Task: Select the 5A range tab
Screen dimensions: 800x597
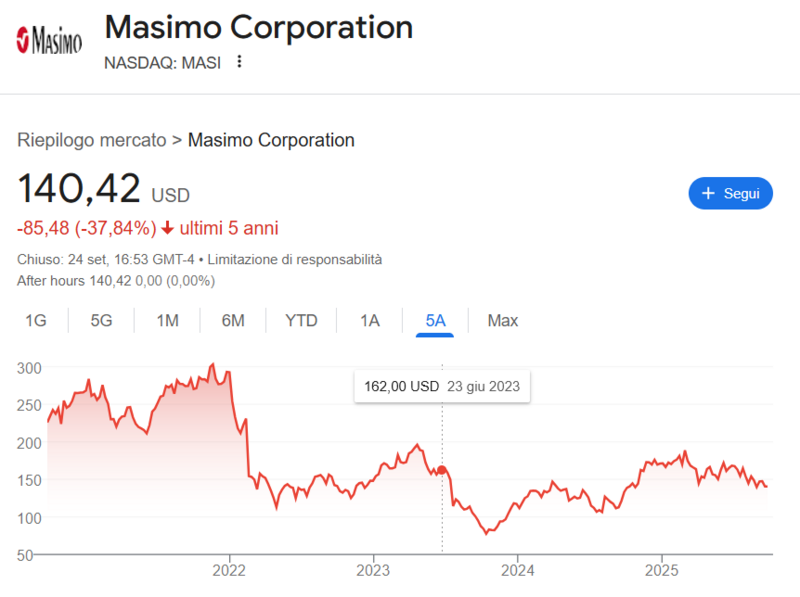Action: pyautogui.click(x=435, y=321)
